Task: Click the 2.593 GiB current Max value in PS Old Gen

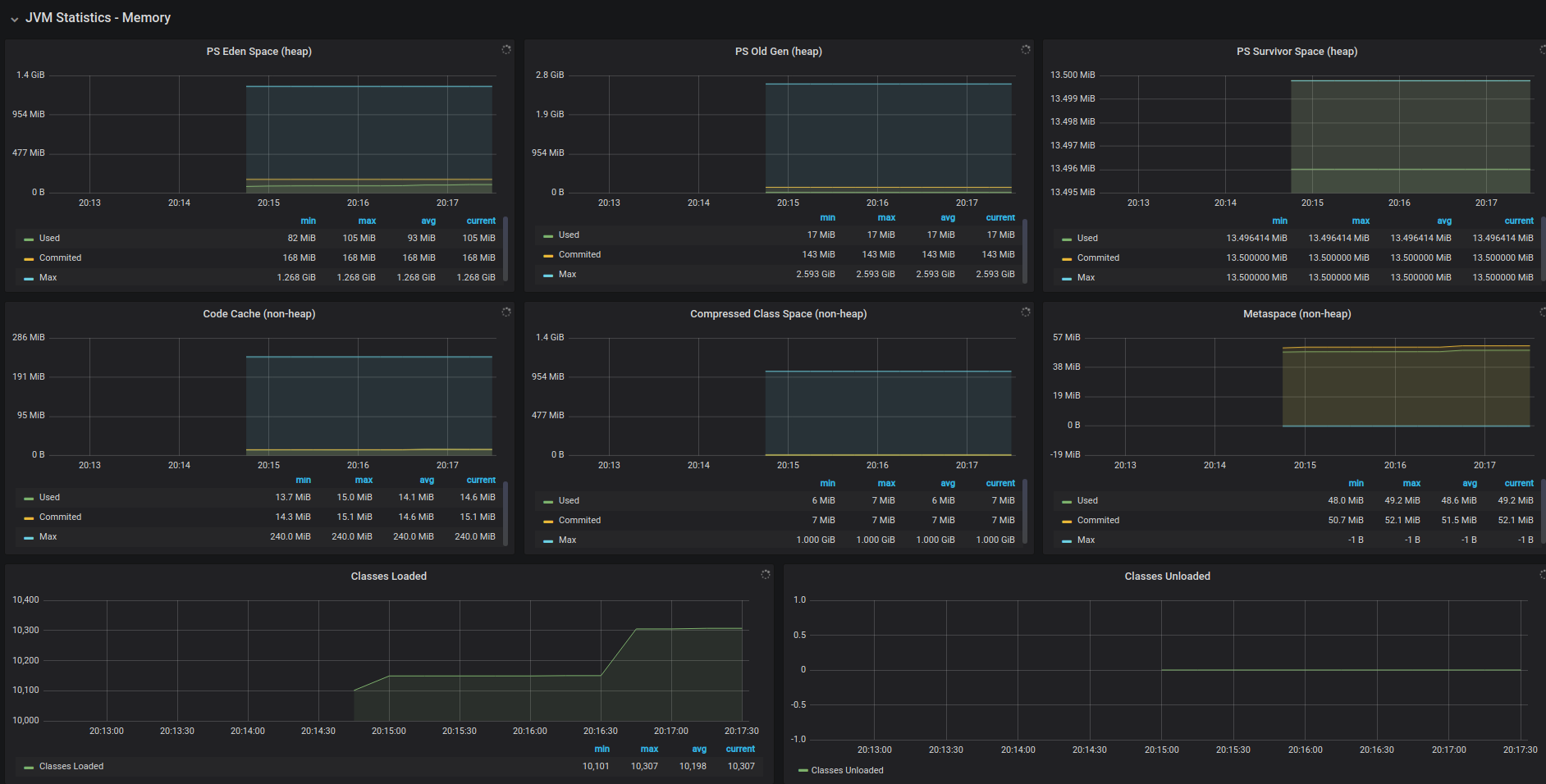Action: click(995, 275)
